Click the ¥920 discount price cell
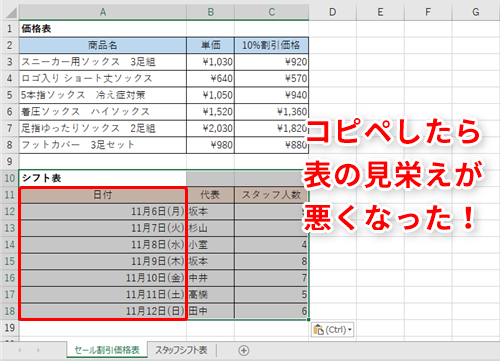This screenshot has height=361, width=500. click(271, 62)
